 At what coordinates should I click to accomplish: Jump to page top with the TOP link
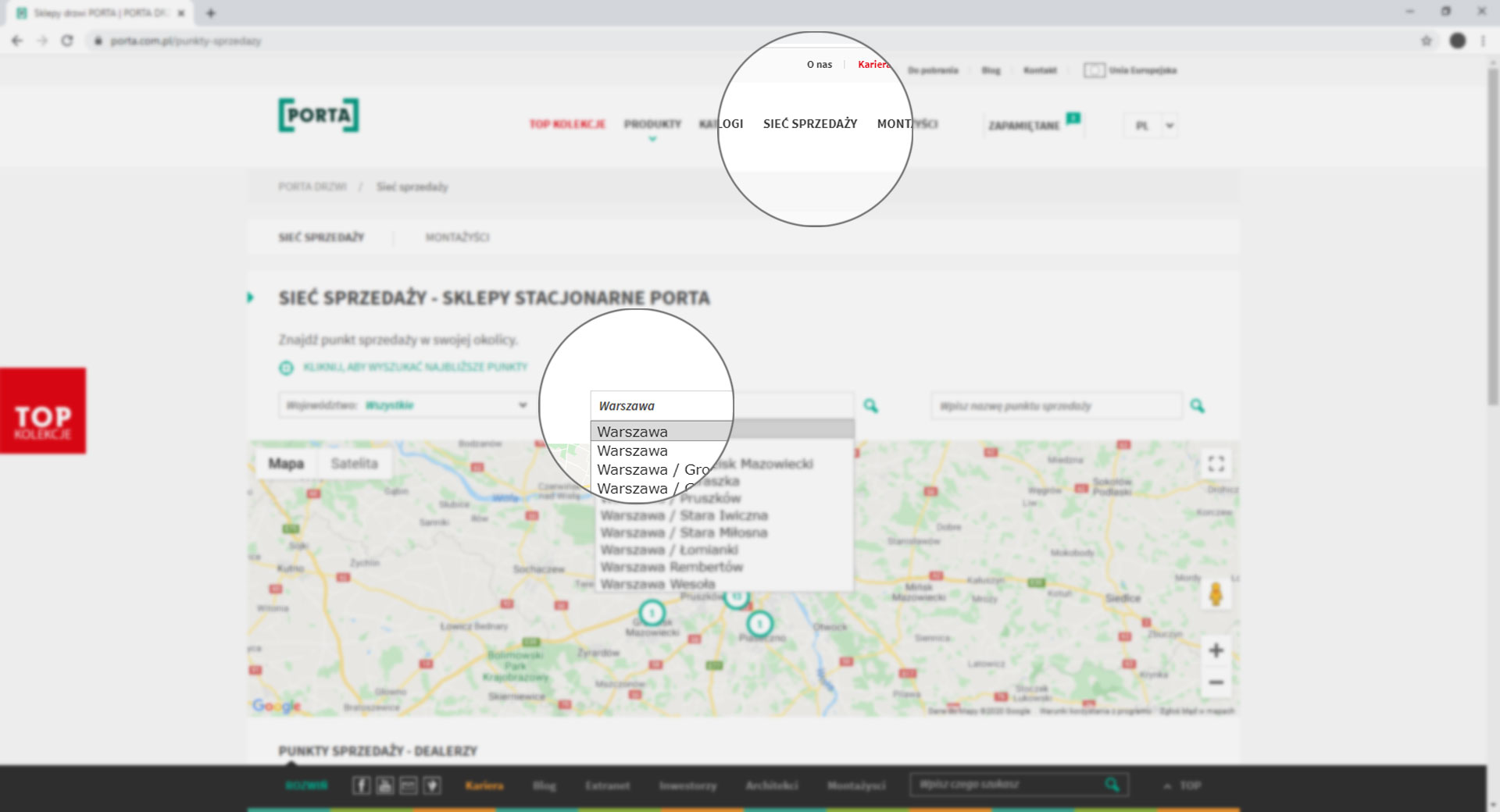[x=1190, y=785]
